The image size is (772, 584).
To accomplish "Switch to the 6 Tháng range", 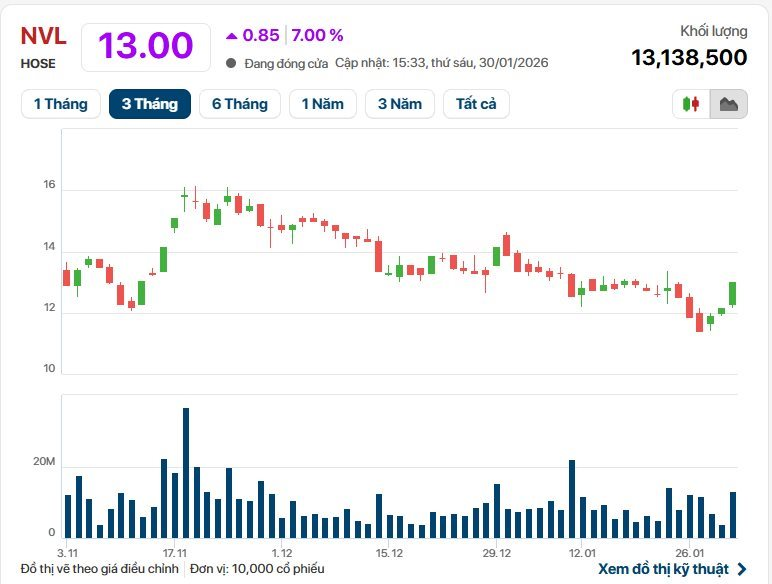I will coord(239,104).
